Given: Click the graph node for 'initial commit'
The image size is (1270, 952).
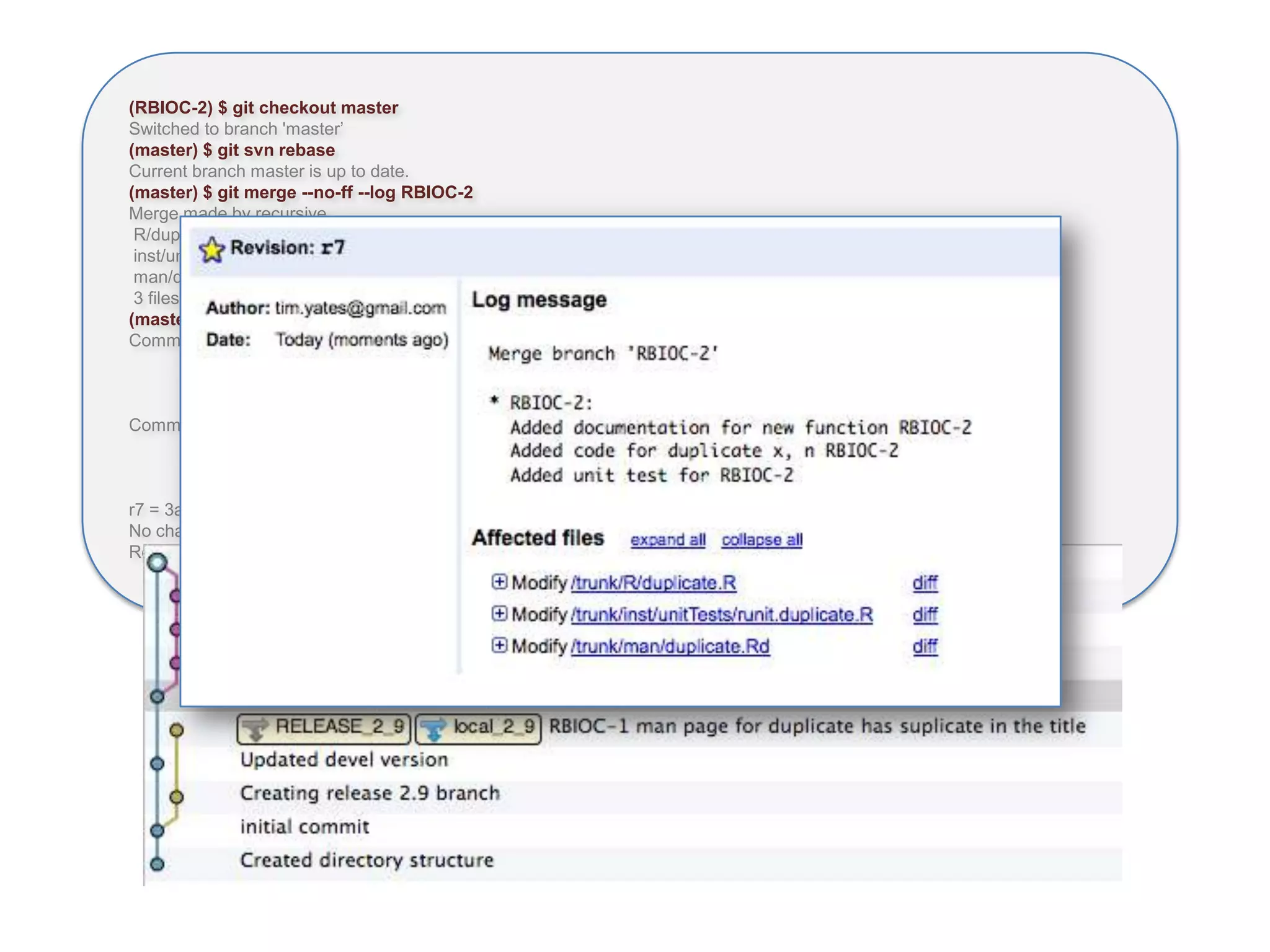Looking at the screenshot, I should click(158, 830).
